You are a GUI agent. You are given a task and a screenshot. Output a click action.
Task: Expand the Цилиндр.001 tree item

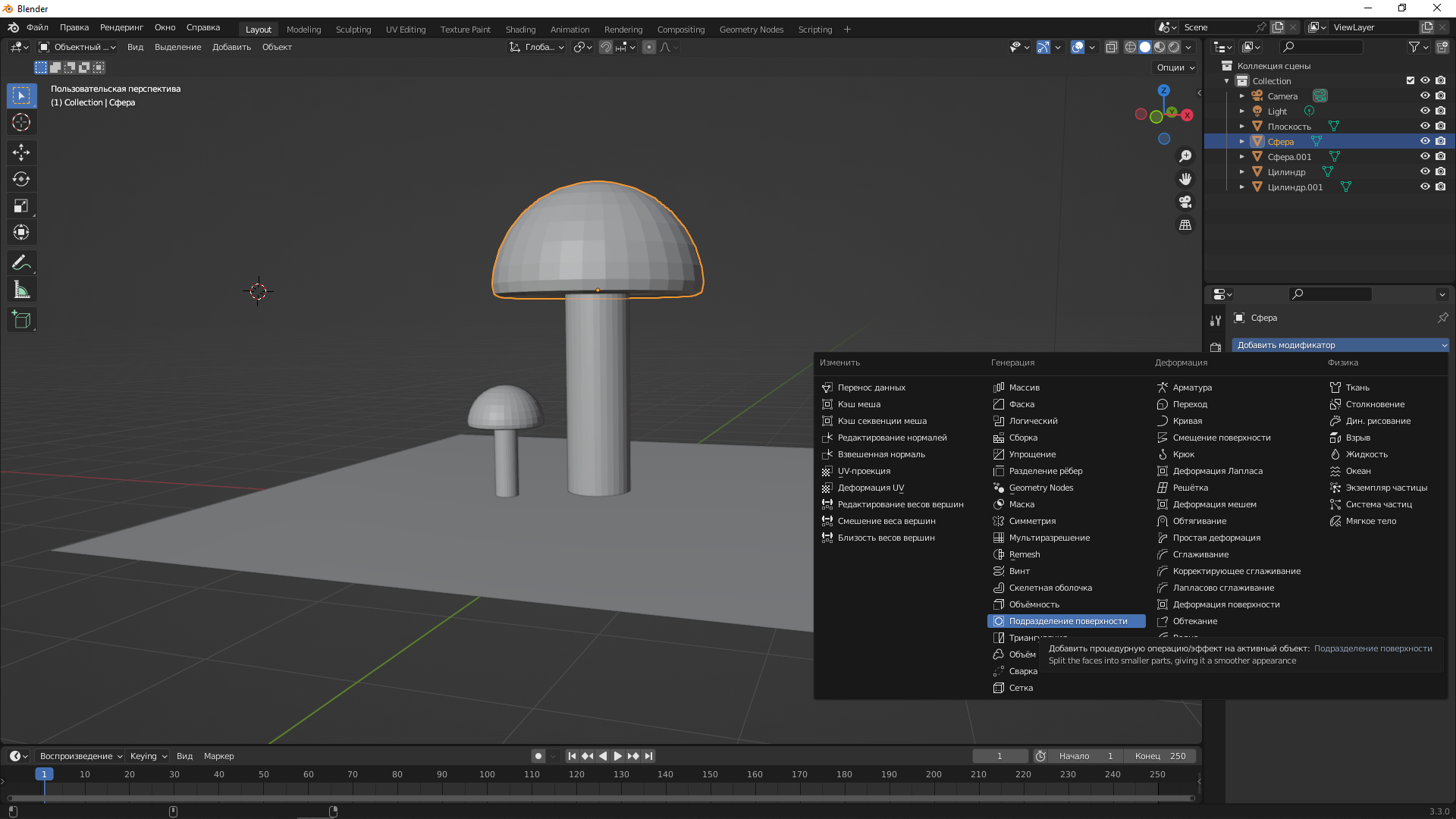pyautogui.click(x=1241, y=187)
